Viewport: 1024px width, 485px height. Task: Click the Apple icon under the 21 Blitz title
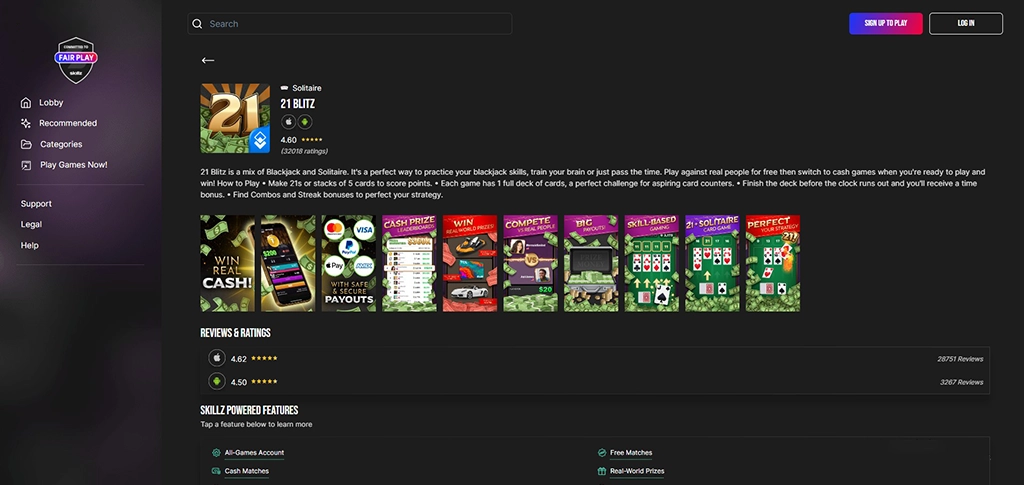288,121
